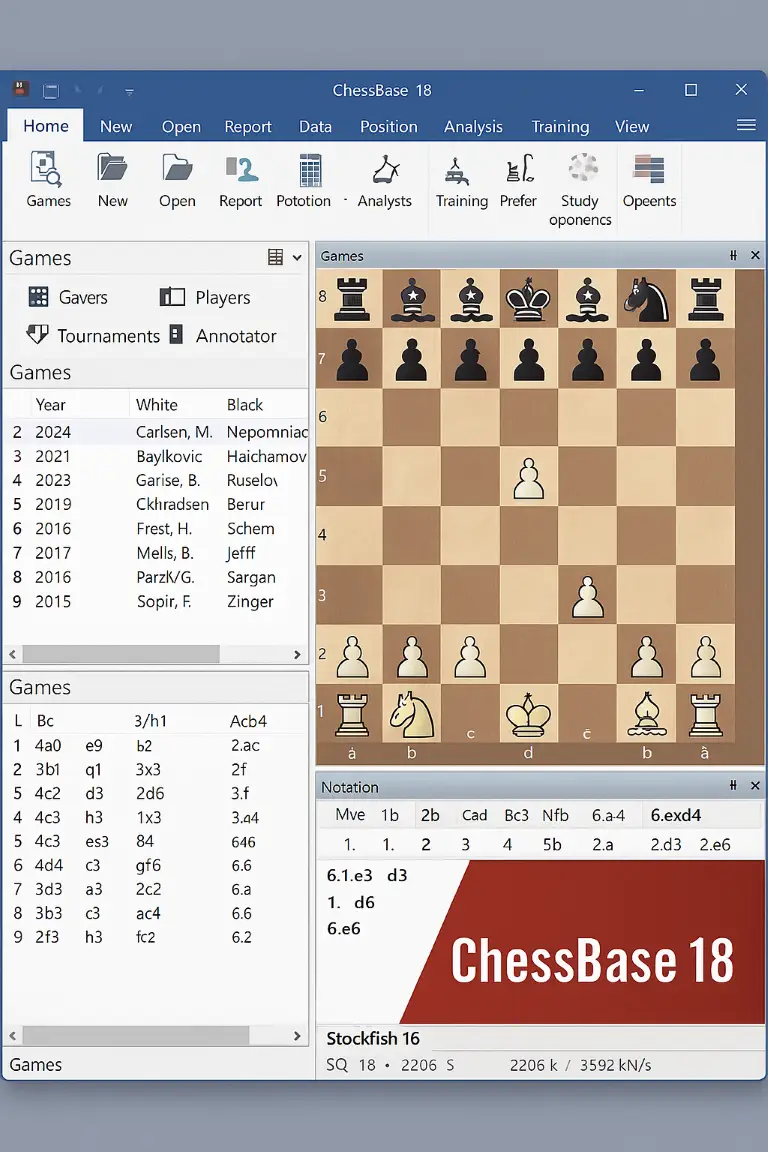Screen dimensions: 768x1152
Task: Open the Players section
Action: [205, 297]
